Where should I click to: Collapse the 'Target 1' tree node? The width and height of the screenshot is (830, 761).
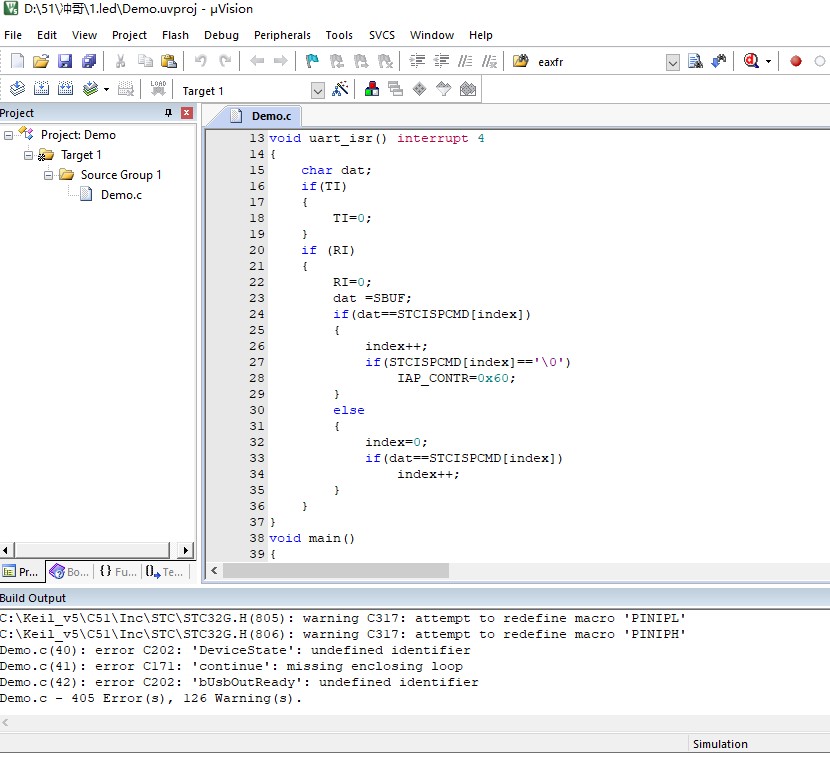tap(29, 155)
